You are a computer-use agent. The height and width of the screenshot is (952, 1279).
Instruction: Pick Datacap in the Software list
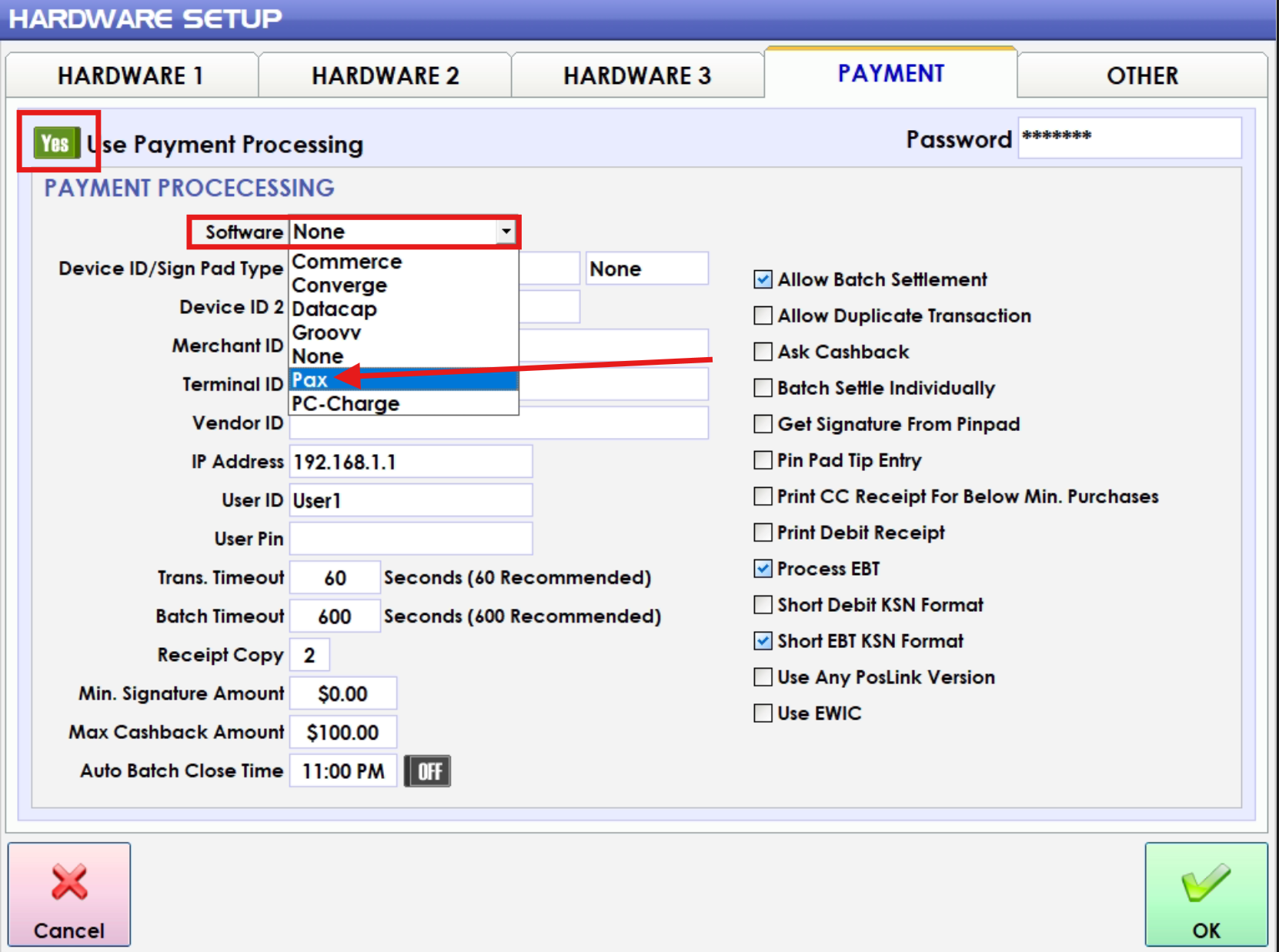(x=404, y=309)
